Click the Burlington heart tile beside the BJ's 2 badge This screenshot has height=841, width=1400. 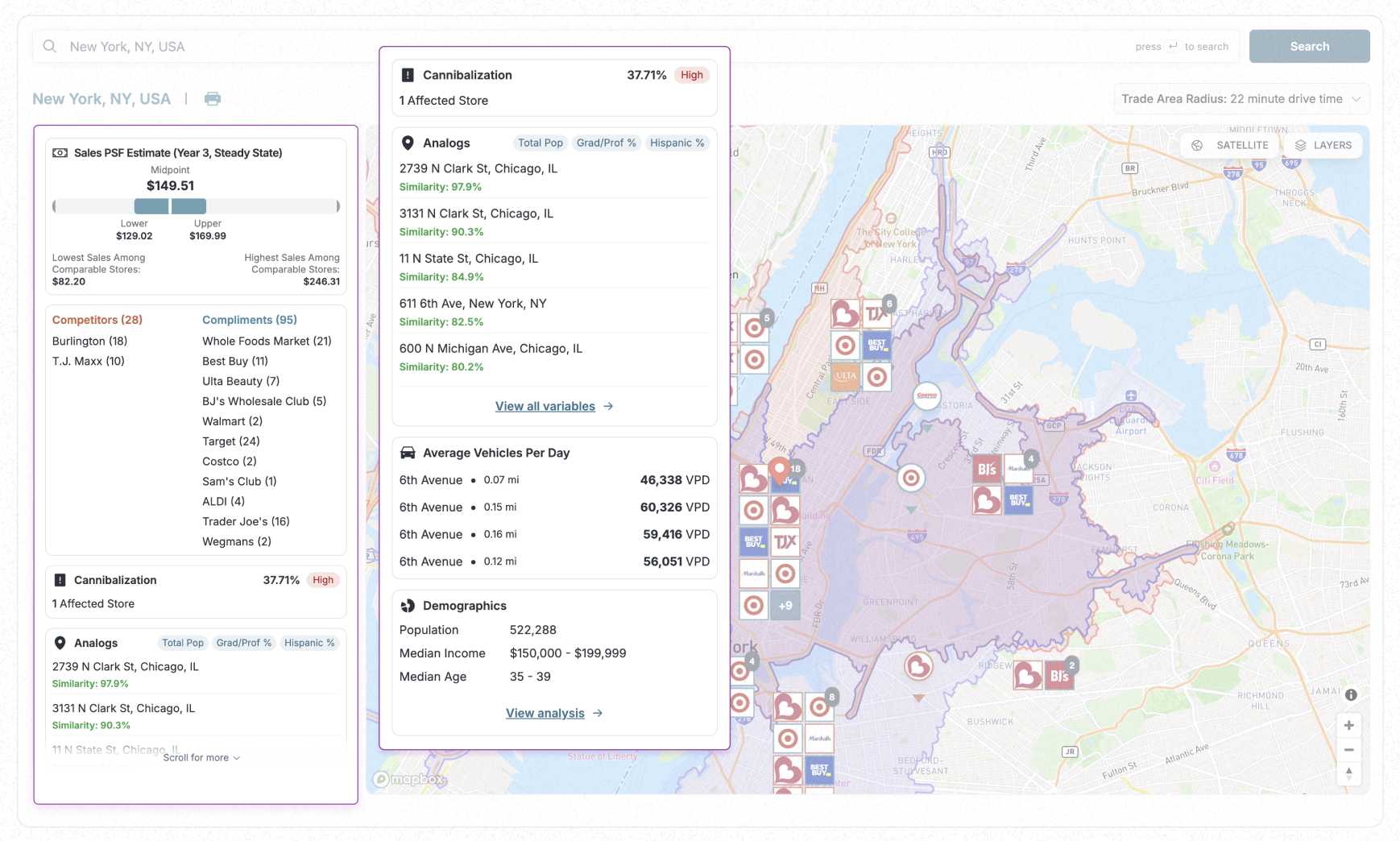tap(1028, 676)
